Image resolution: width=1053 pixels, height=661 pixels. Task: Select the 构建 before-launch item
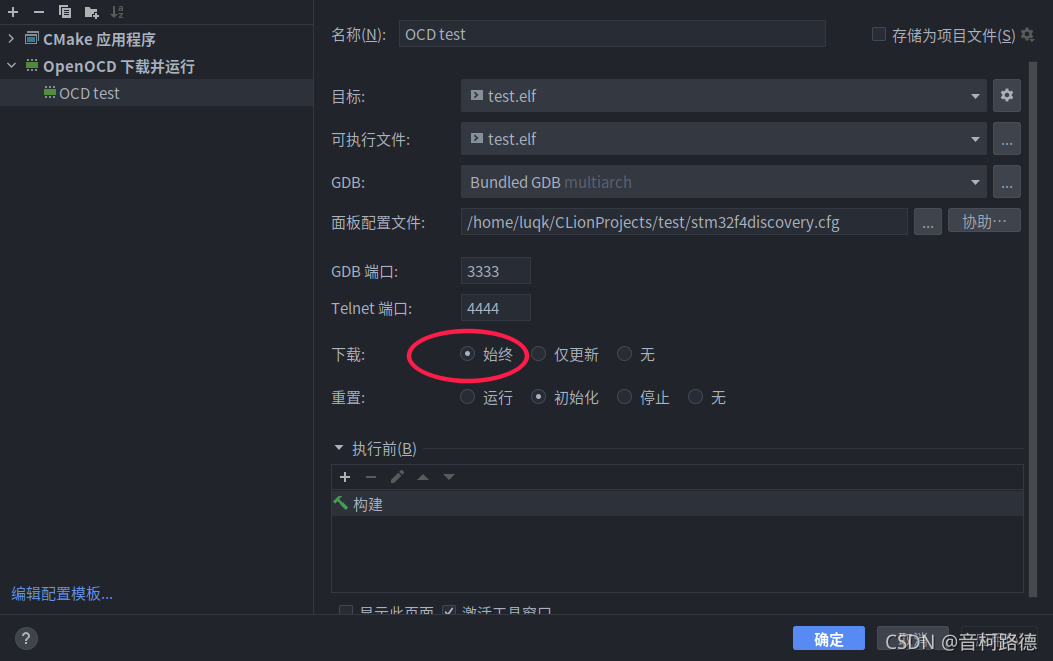coord(677,504)
